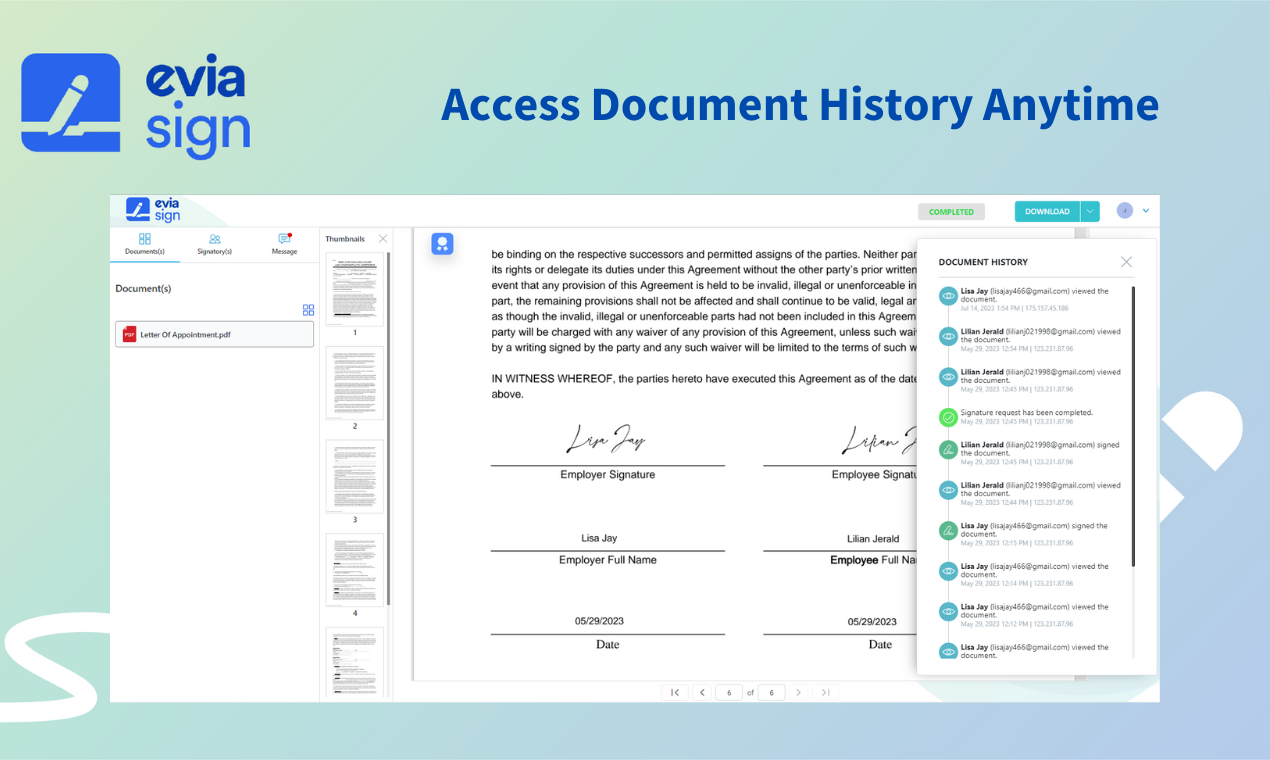Click the 12:45 PM Lilian Jerald viewed entry text
1270x760 pixels.
(1041, 376)
